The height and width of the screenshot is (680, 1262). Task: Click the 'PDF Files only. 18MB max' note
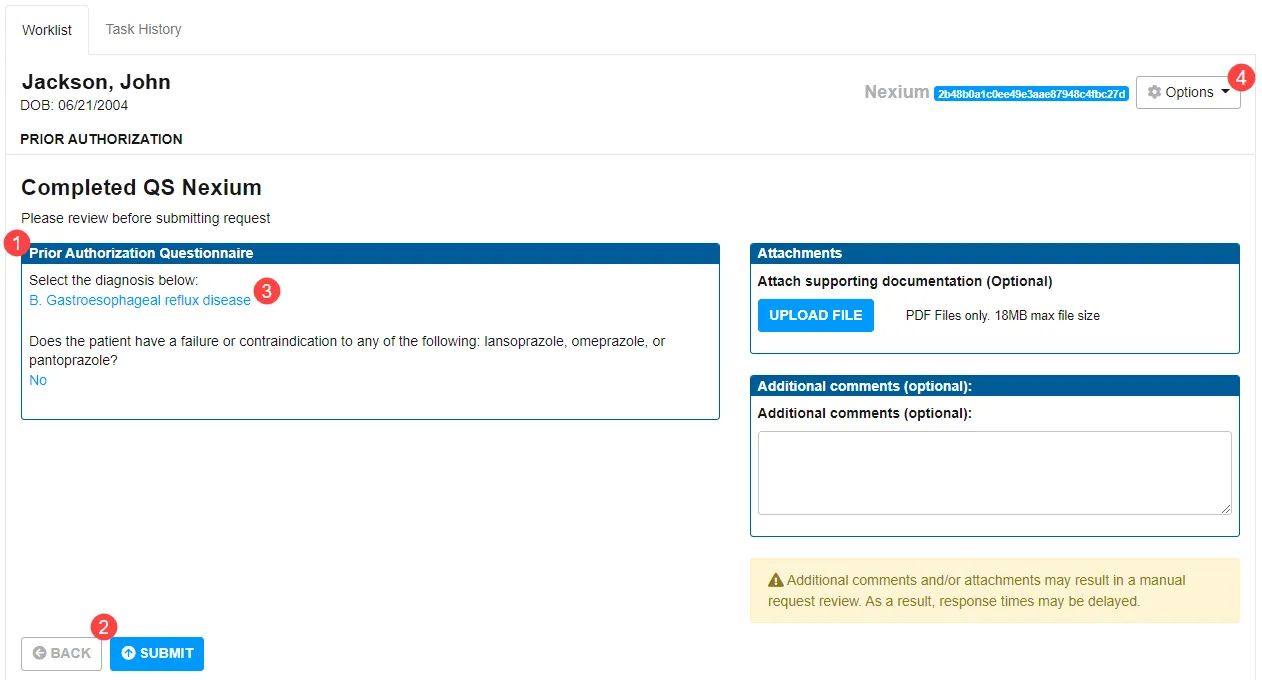[x=1002, y=315]
